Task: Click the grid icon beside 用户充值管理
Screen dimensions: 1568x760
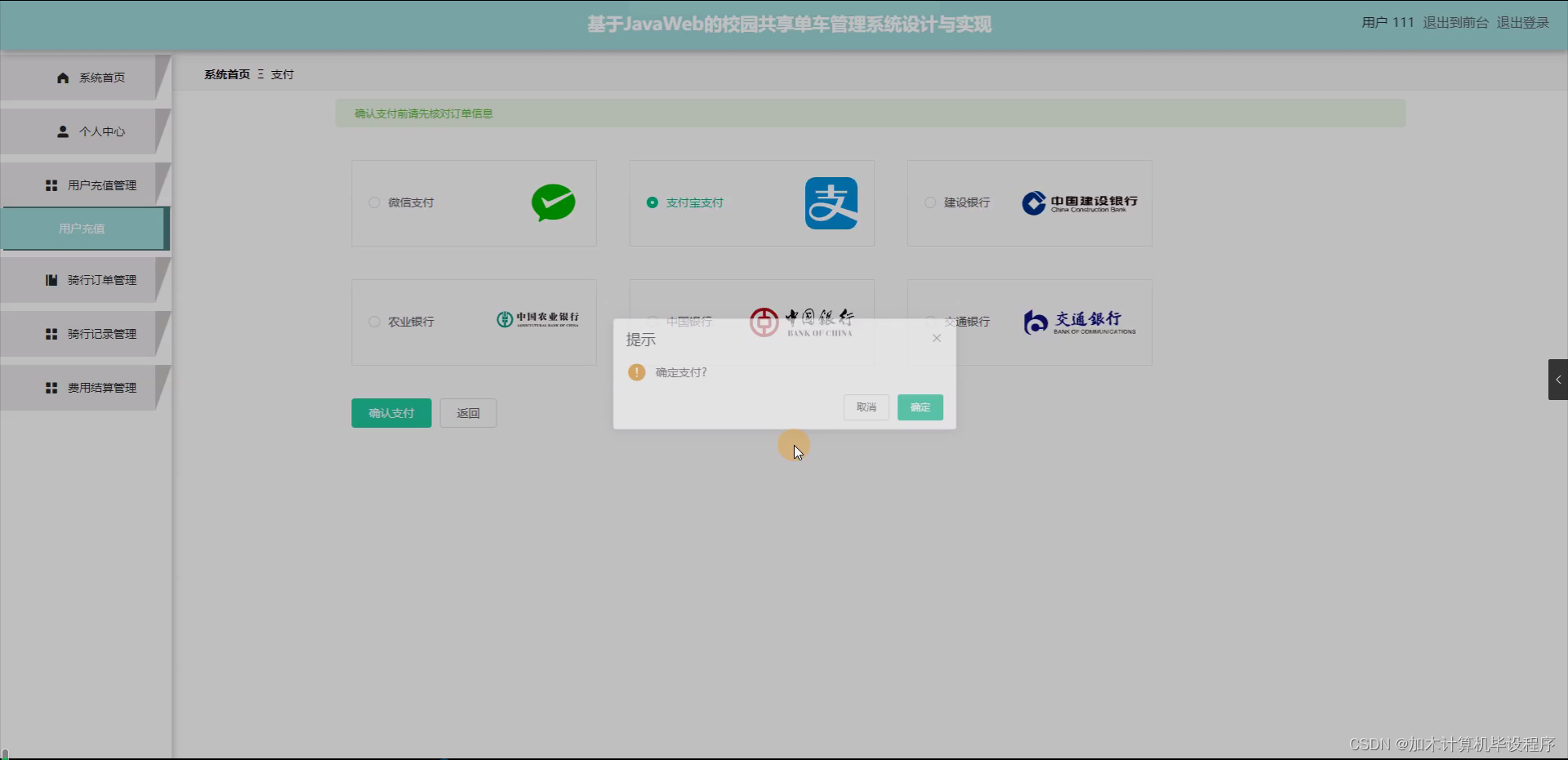Action: coord(50,184)
